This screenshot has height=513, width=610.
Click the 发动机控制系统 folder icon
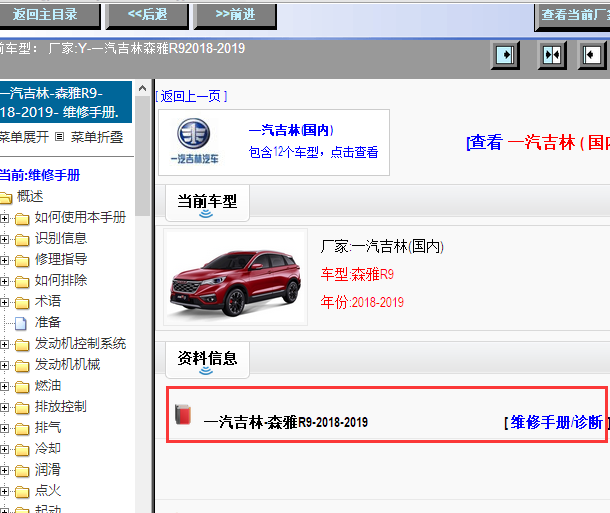22,345
